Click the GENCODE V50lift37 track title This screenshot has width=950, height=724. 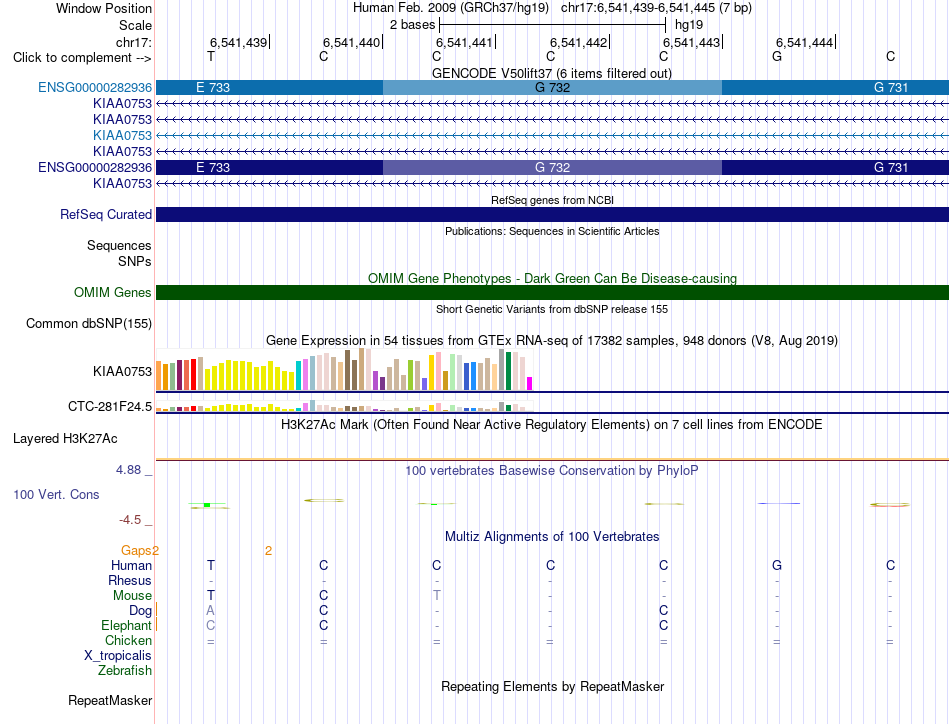[x=551, y=73]
